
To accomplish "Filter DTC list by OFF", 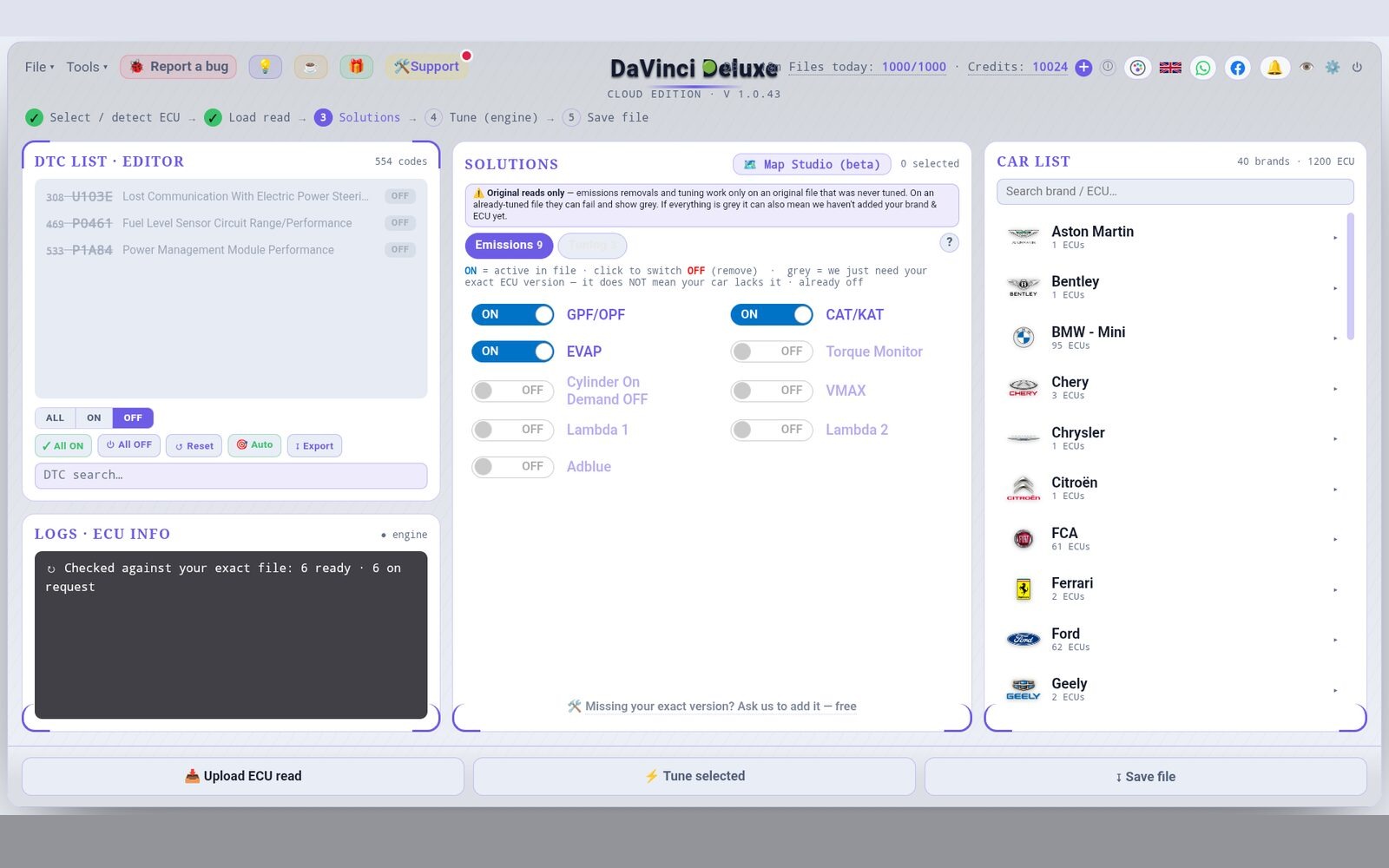I will [x=133, y=418].
